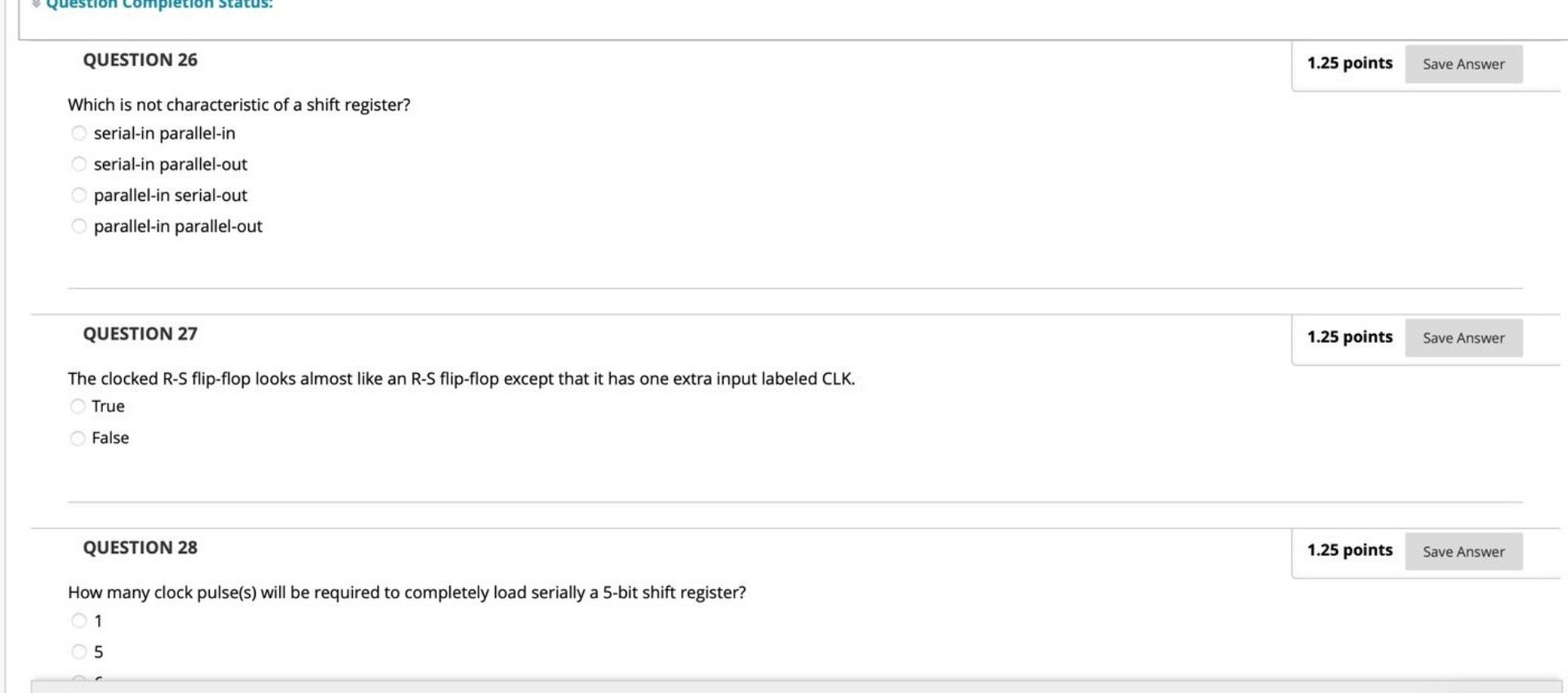This screenshot has height=693, width=1568.
Task: Click the 1.25 points label of Question 27
Action: pyautogui.click(x=1349, y=337)
